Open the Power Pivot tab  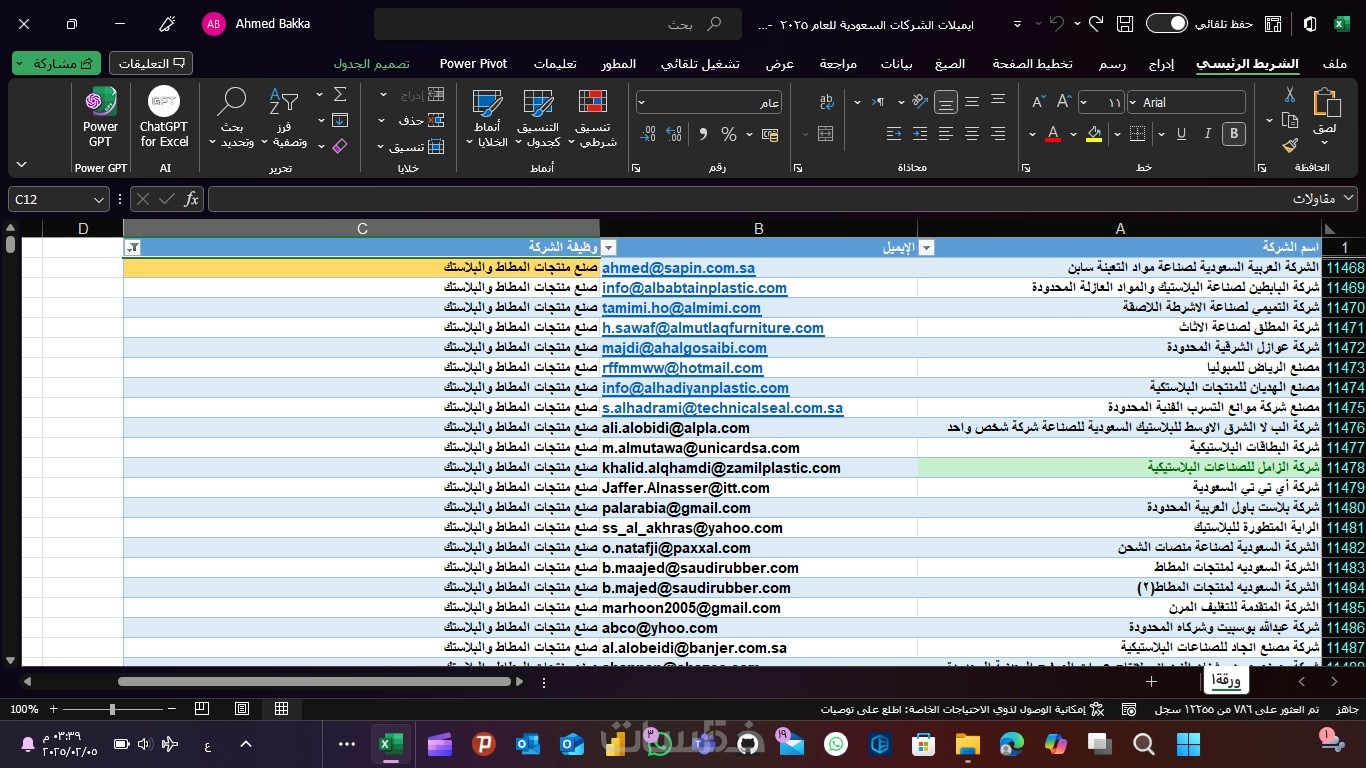point(473,64)
